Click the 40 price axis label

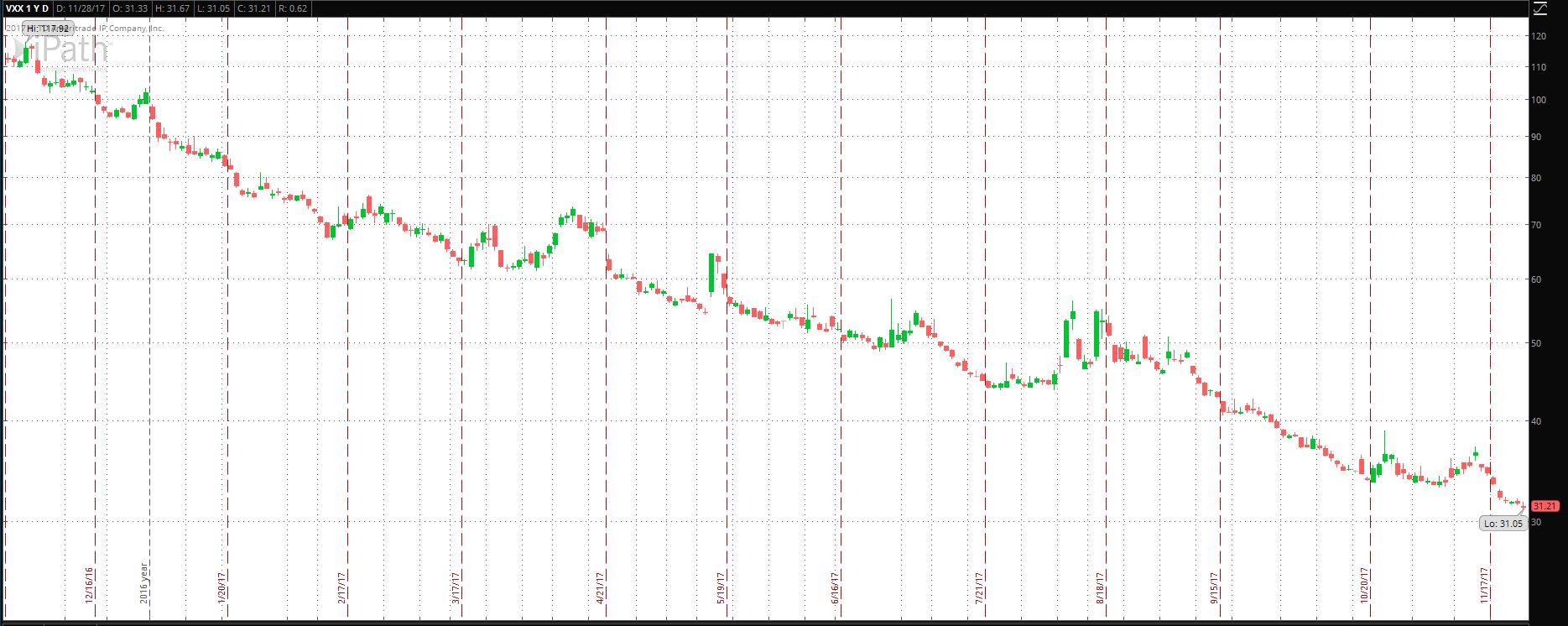[1537, 421]
